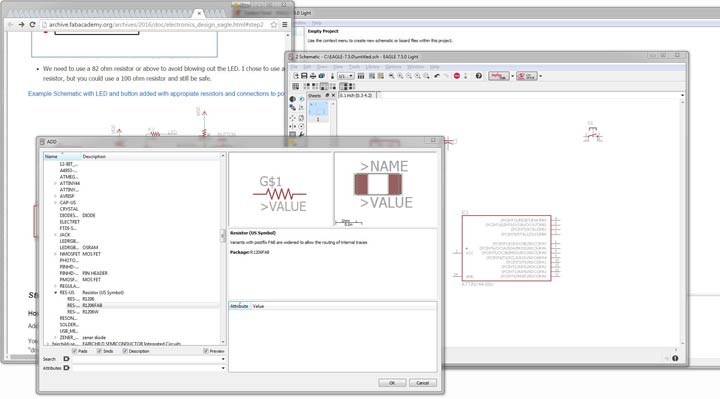Toggle the Preview checkbox in ADD dialog
The width and height of the screenshot is (720, 399).
point(206,351)
